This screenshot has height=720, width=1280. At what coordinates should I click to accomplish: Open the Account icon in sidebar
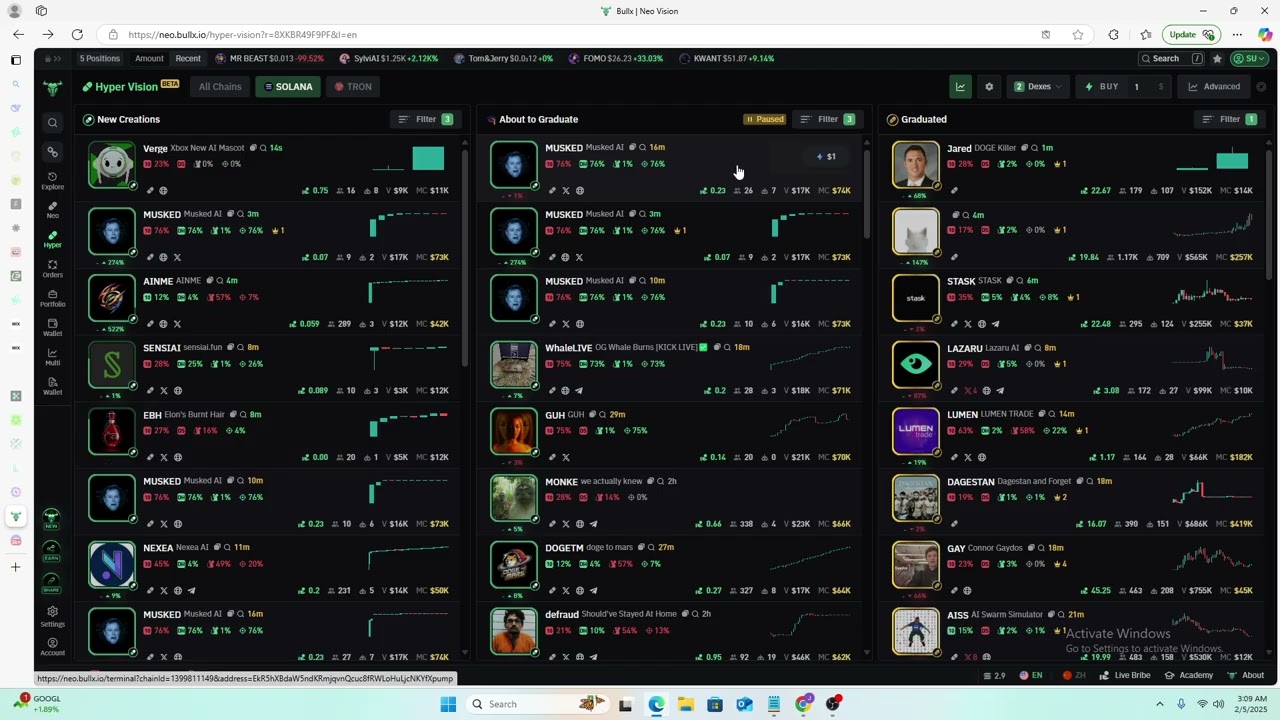click(x=52, y=646)
